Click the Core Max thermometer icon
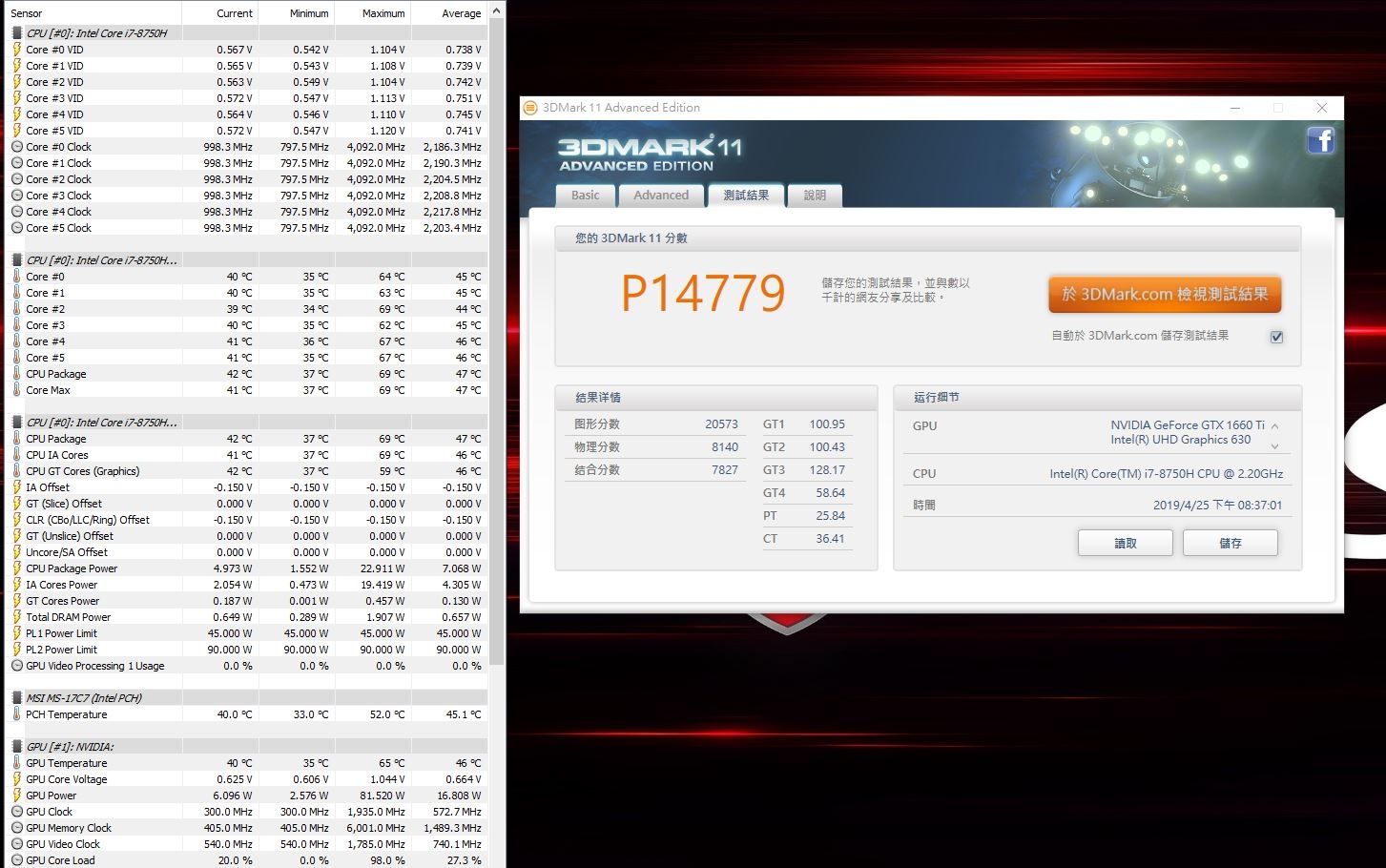The image size is (1386, 868). tap(17, 390)
